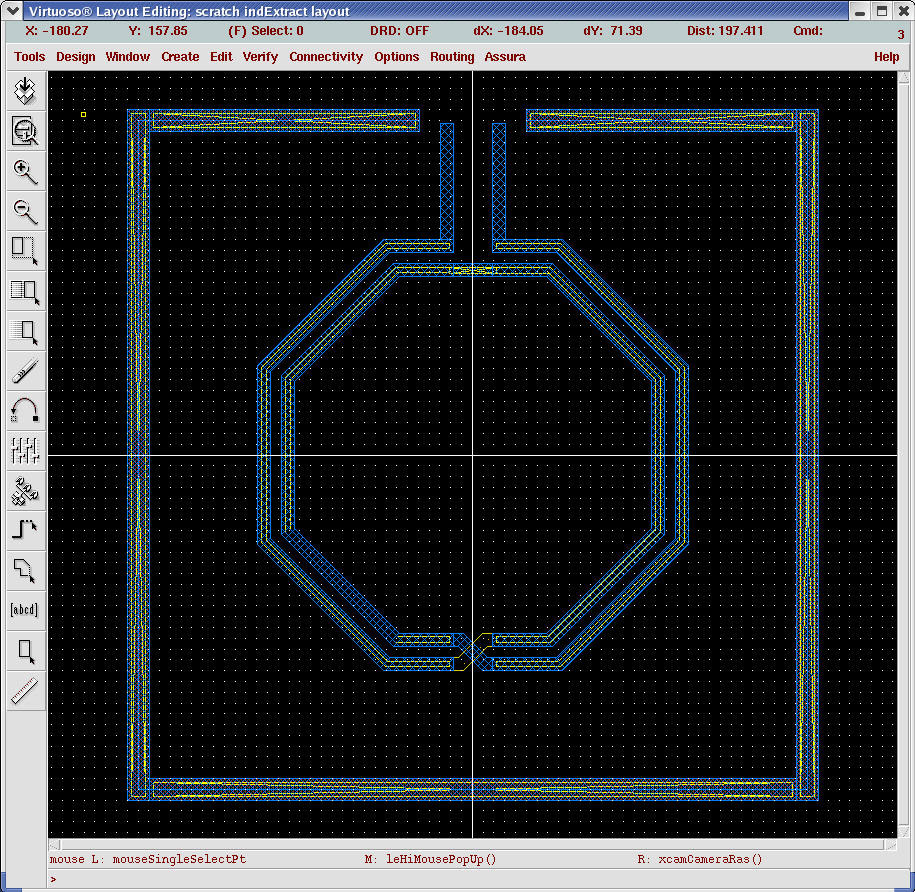Select the Copy tool
The width and height of the screenshot is (915, 892).
[24, 291]
